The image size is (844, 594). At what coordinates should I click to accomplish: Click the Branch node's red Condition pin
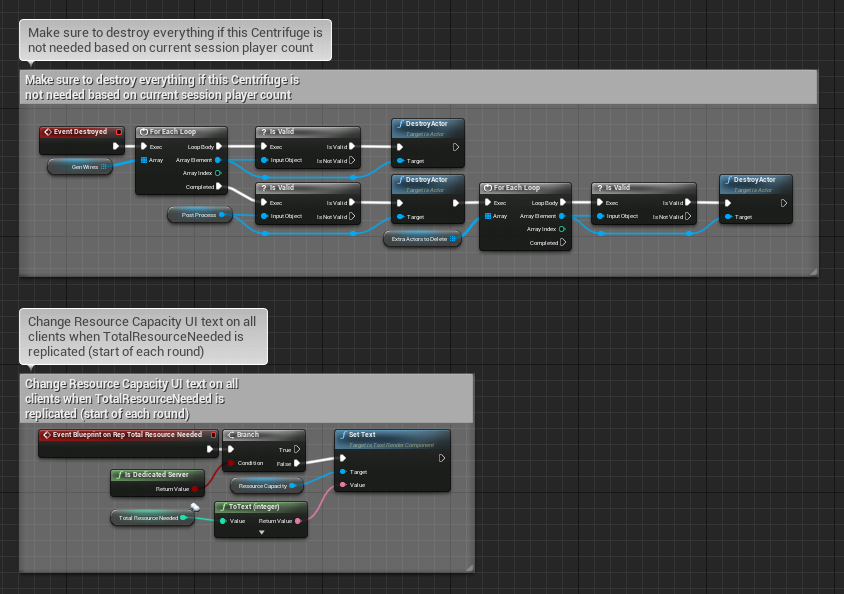click(x=230, y=463)
